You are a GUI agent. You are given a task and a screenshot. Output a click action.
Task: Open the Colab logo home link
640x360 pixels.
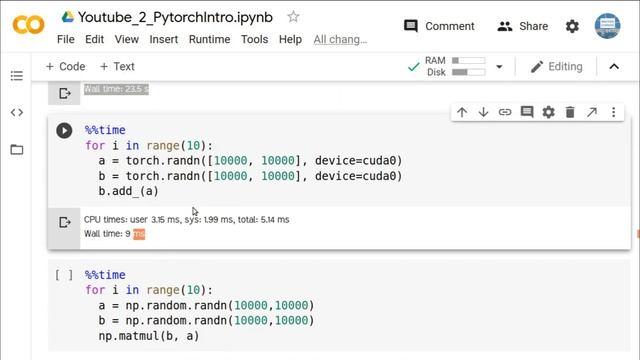pyautogui.click(x=28, y=25)
